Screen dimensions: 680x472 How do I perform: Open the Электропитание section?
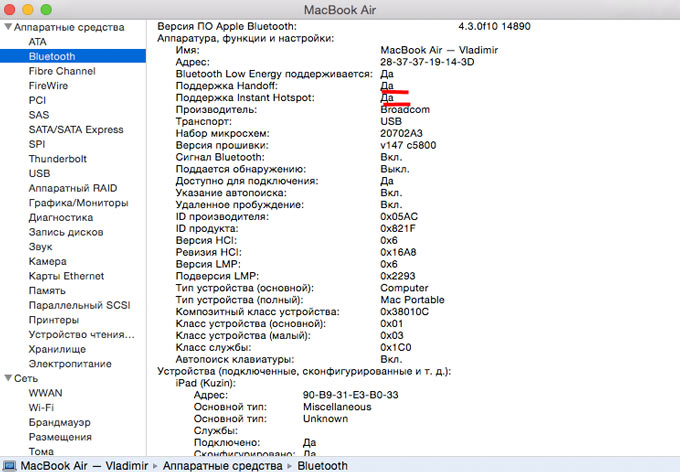pos(70,364)
